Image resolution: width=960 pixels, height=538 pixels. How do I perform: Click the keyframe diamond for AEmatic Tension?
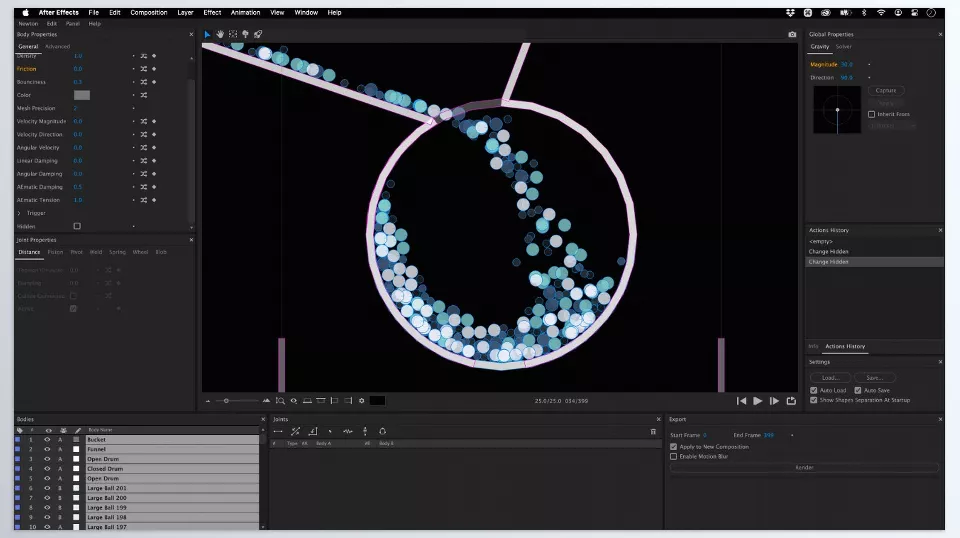pyautogui.click(x=154, y=200)
